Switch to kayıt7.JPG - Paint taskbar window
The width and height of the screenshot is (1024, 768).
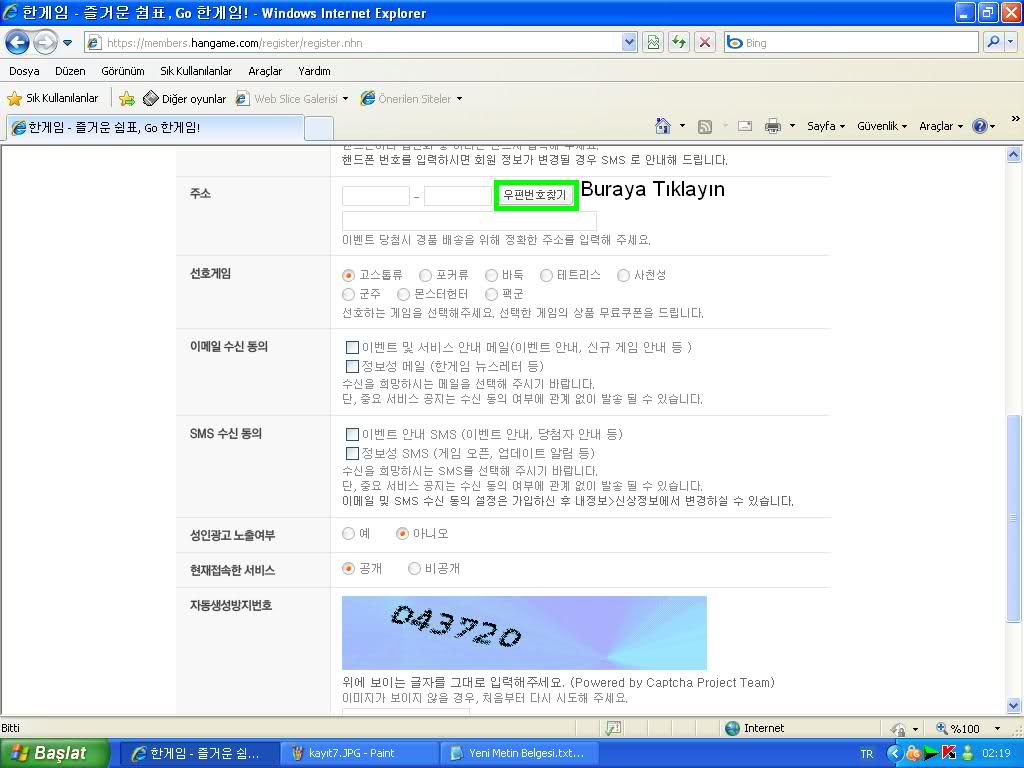tap(360, 753)
